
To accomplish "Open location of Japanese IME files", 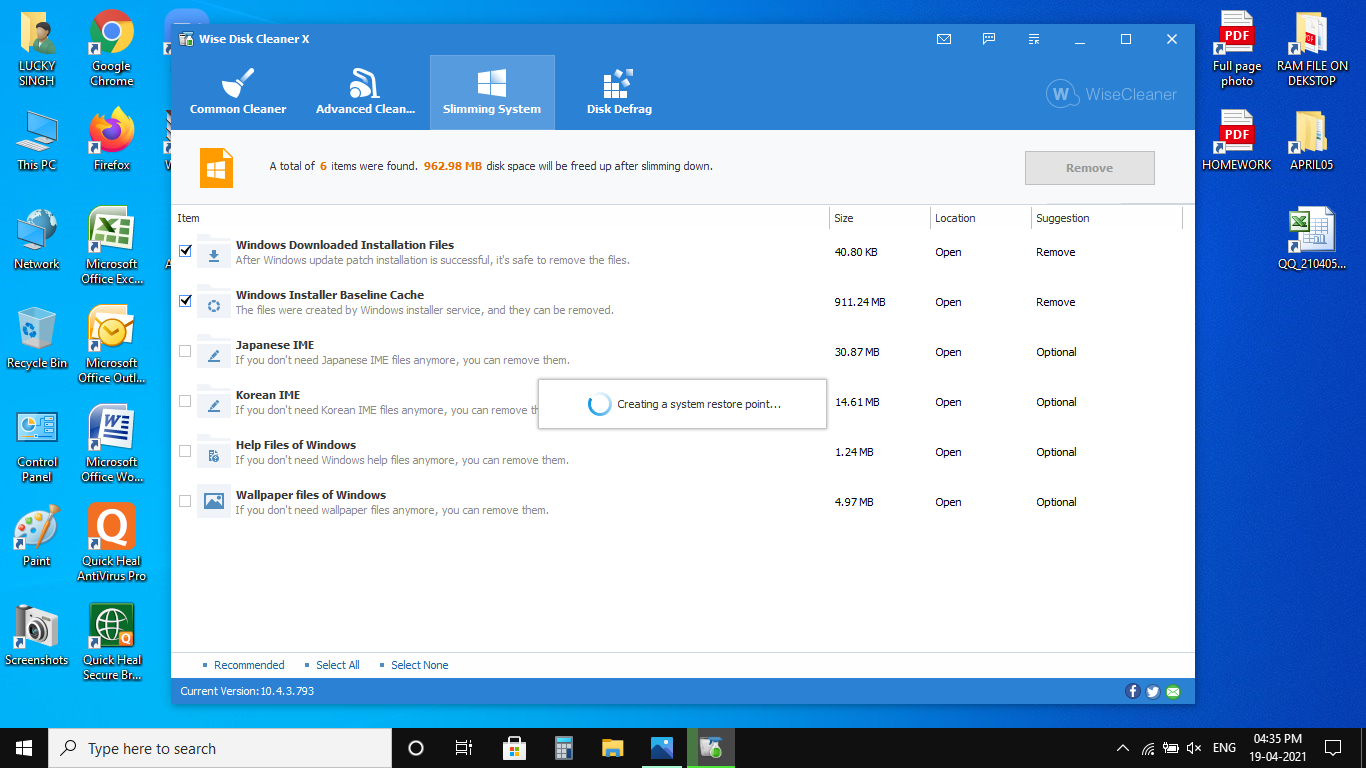I will (x=948, y=352).
